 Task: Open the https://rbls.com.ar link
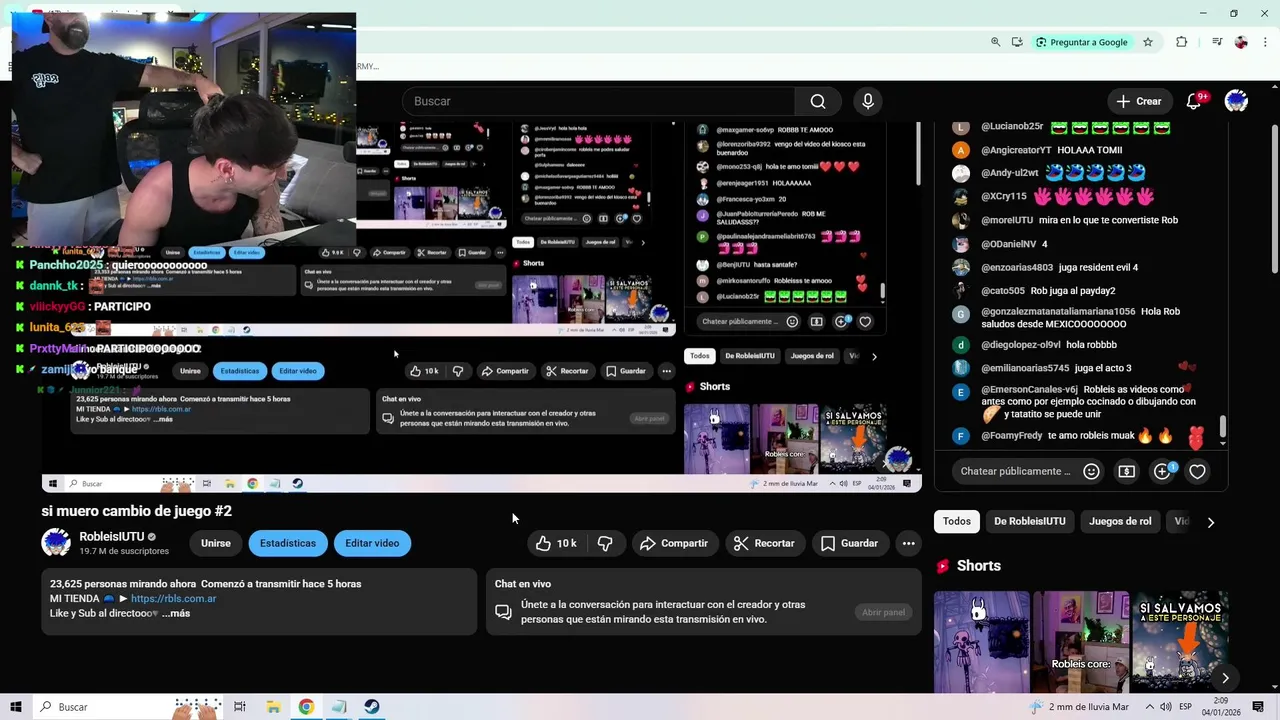coord(173,599)
